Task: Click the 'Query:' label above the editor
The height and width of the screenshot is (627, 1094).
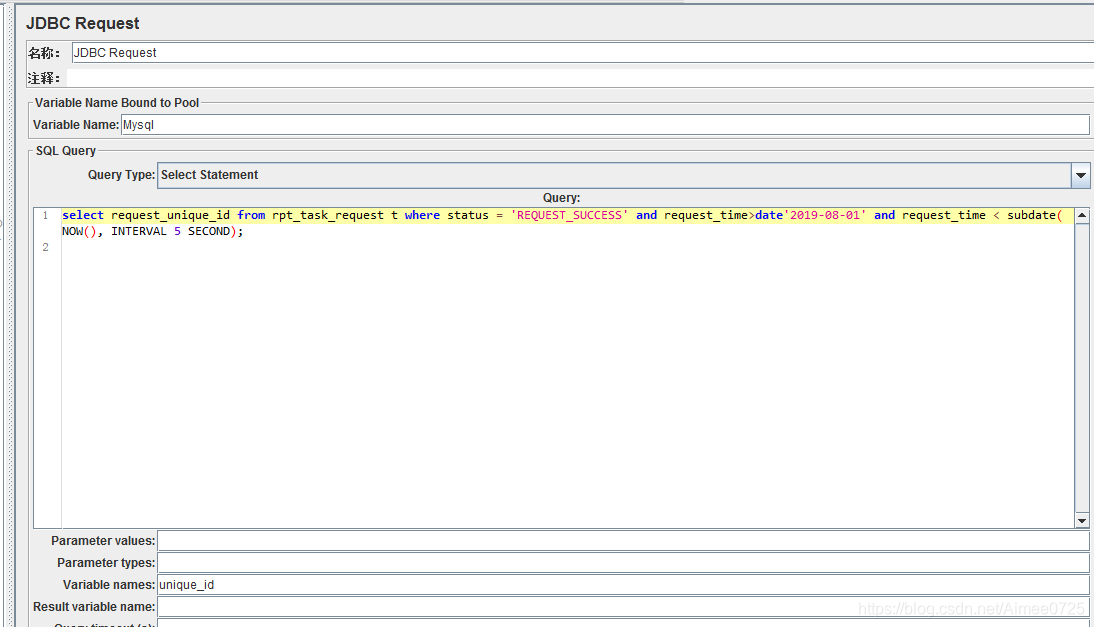Action: (x=562, y=198)
